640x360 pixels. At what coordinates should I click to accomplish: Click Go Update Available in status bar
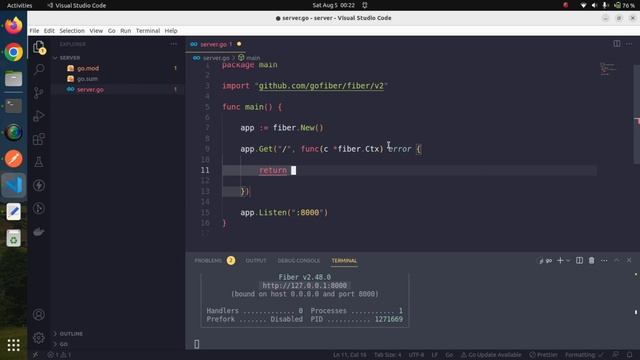(491, 355)
